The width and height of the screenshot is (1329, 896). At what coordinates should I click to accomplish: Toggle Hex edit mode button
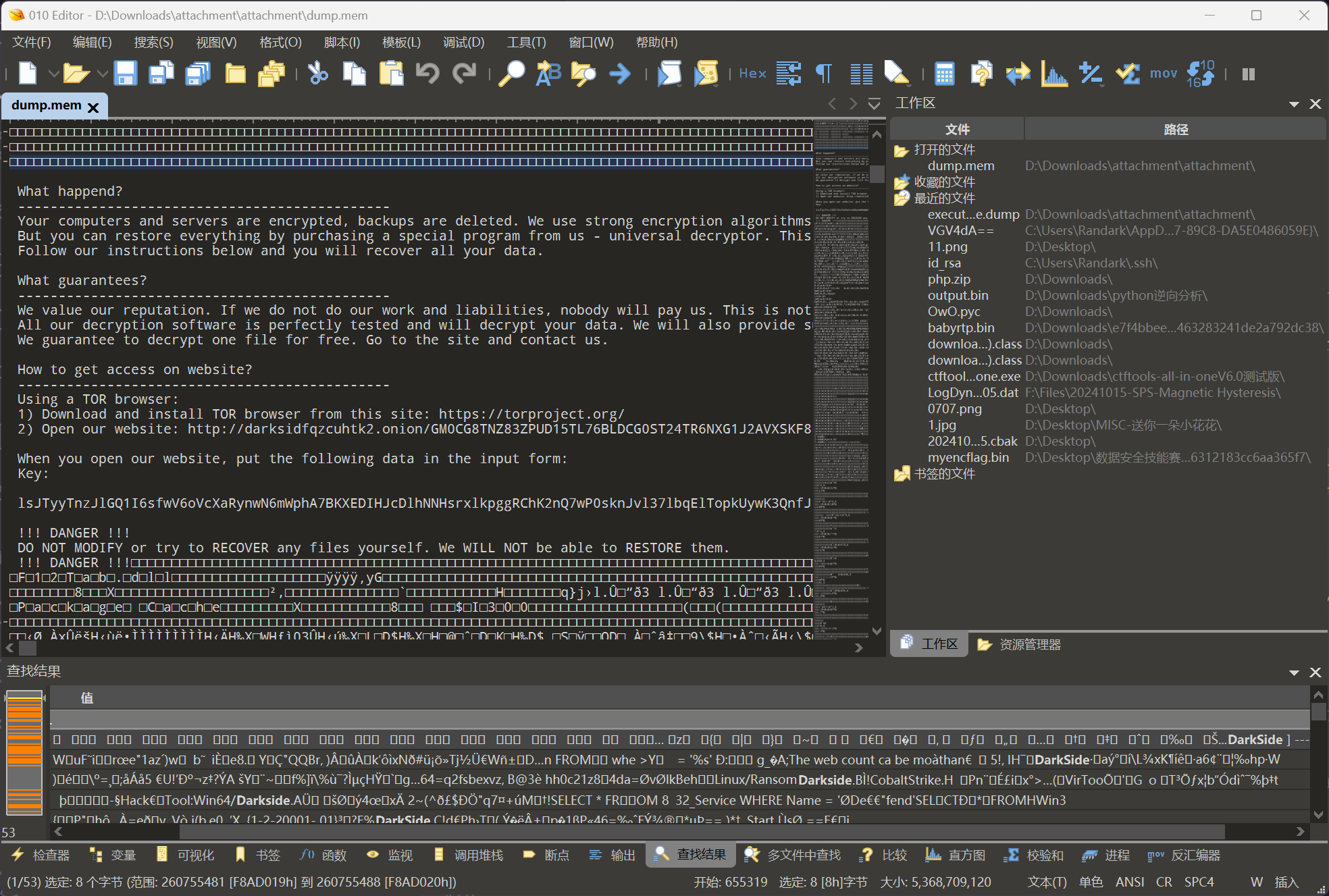coord(752,73)
